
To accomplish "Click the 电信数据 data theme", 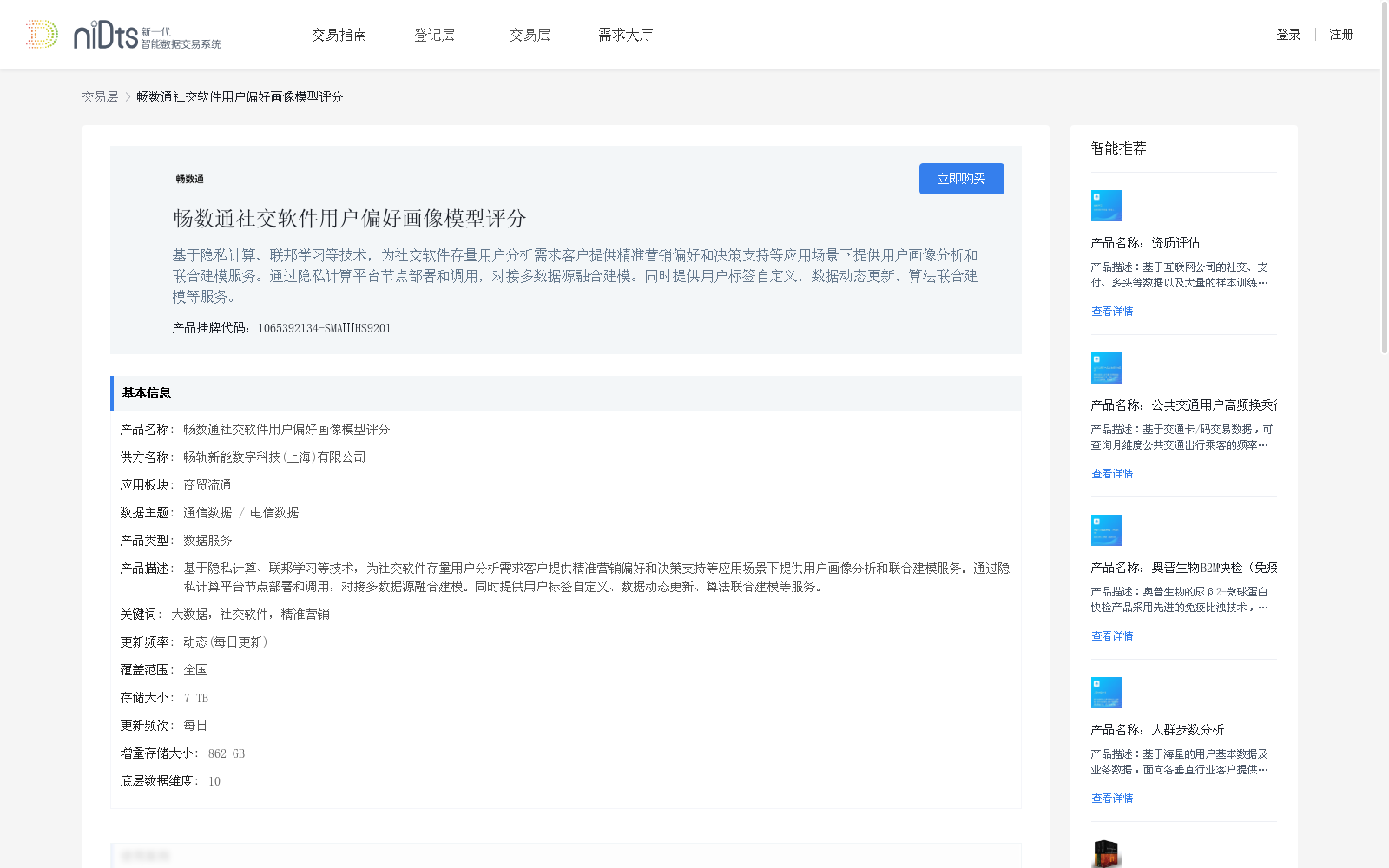I will pos(274,513).
